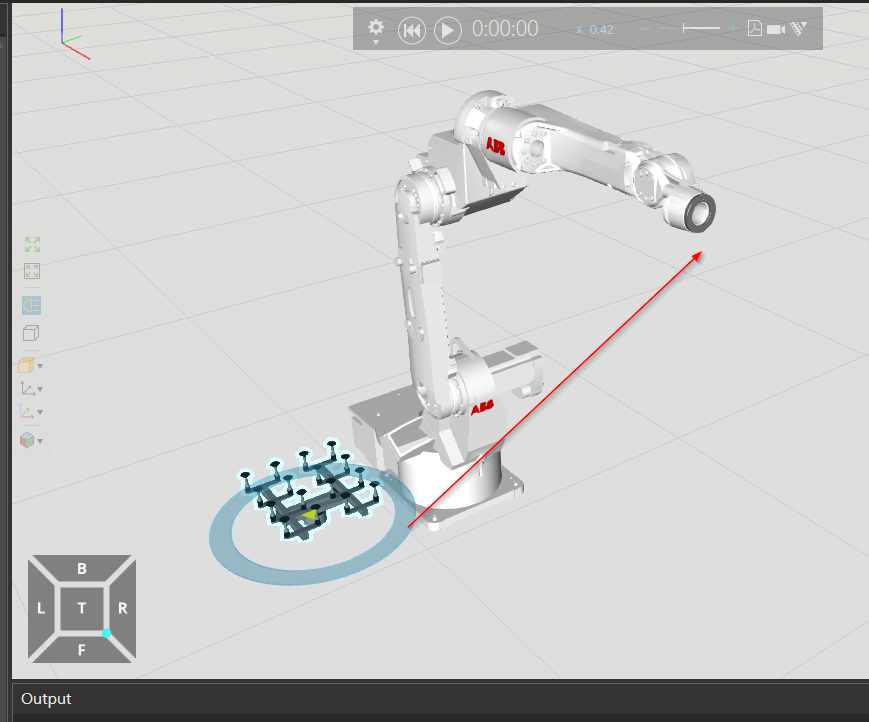Toggle the headlight lighting mode
869x722 pixels.
click(x=32, y=305)
